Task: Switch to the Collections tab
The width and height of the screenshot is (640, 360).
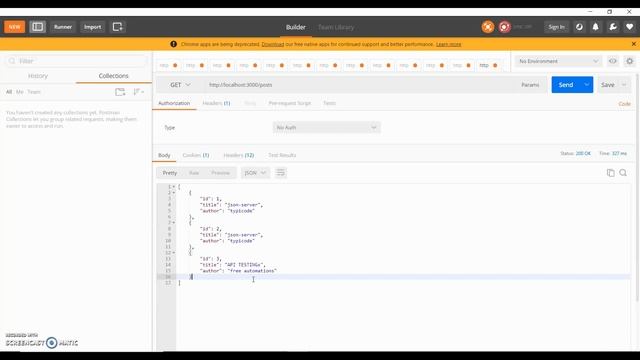Action: point(113,76)
